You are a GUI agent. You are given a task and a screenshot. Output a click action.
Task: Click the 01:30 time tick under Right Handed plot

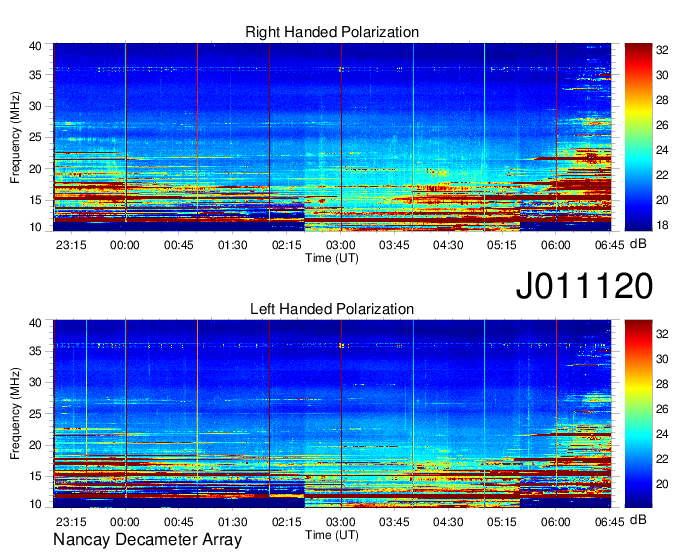click(x=232, y=245)
